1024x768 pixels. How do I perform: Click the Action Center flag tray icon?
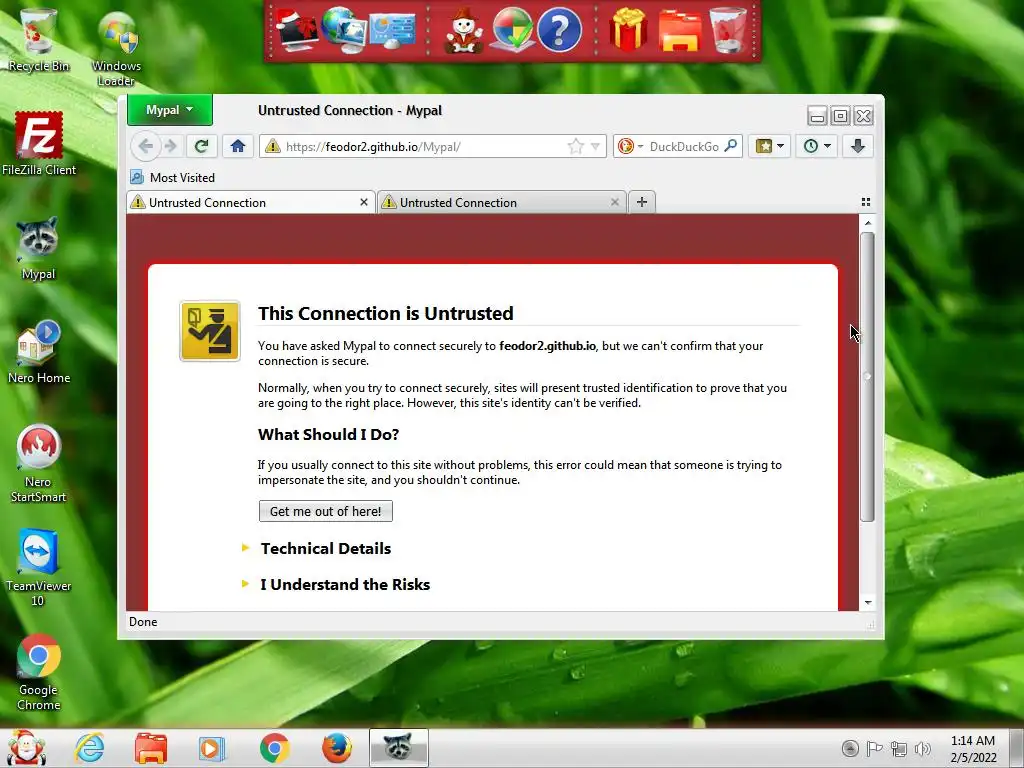pos(874,748)
